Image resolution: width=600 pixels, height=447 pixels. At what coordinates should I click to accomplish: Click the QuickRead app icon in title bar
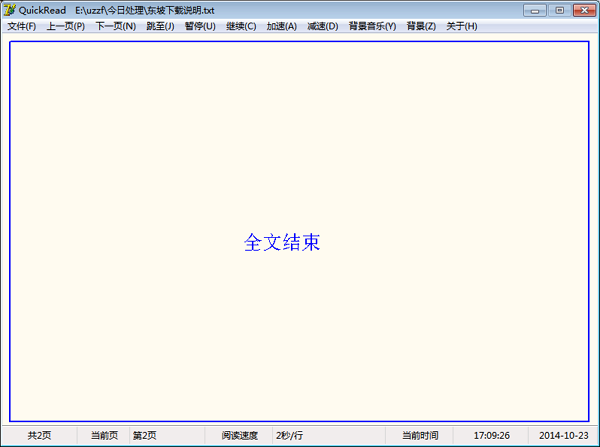(x=9, y=10)
